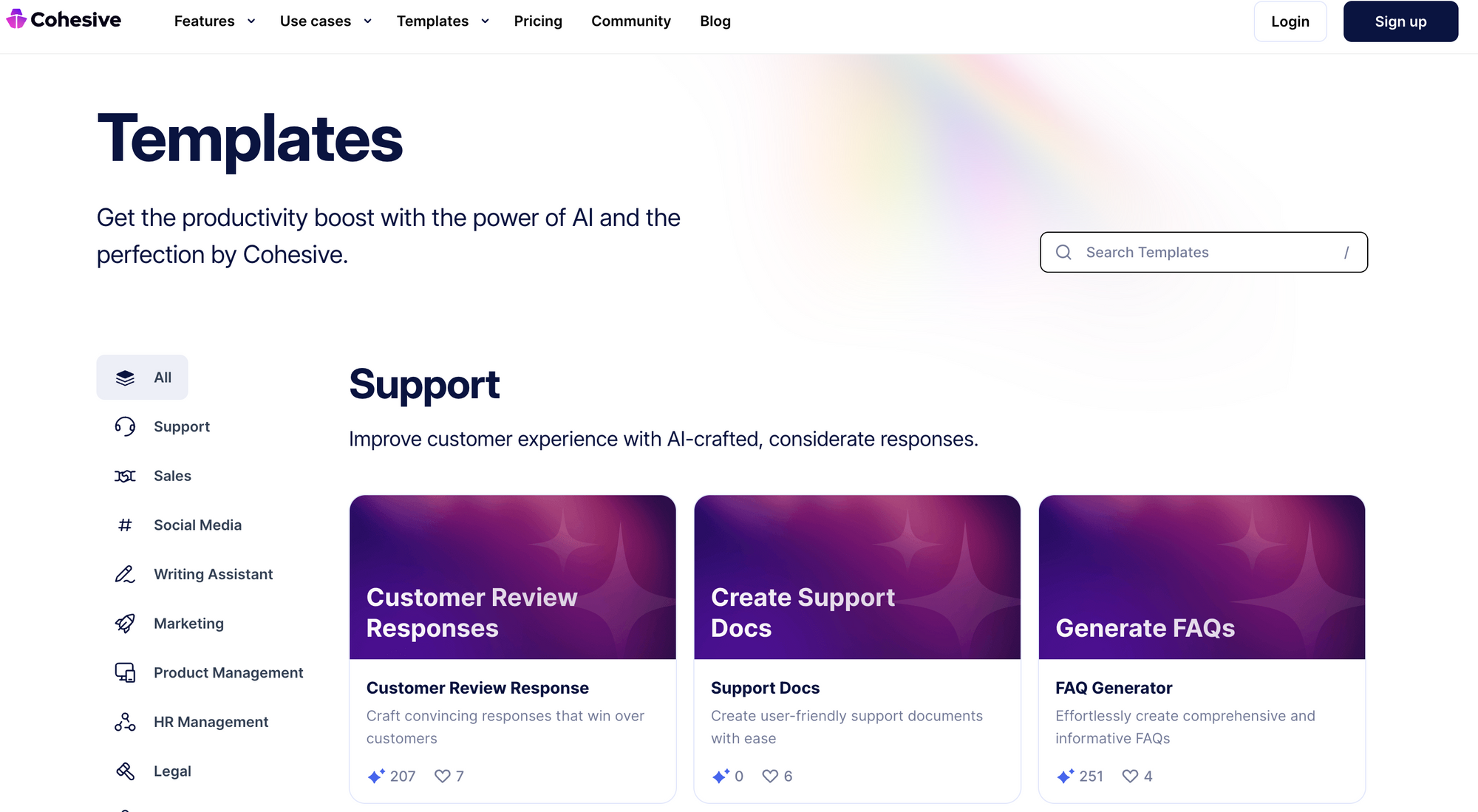The image size is (1478, 812).
Task: Click the Marketing rocket icon in sidebar
Action: [125, 623]
